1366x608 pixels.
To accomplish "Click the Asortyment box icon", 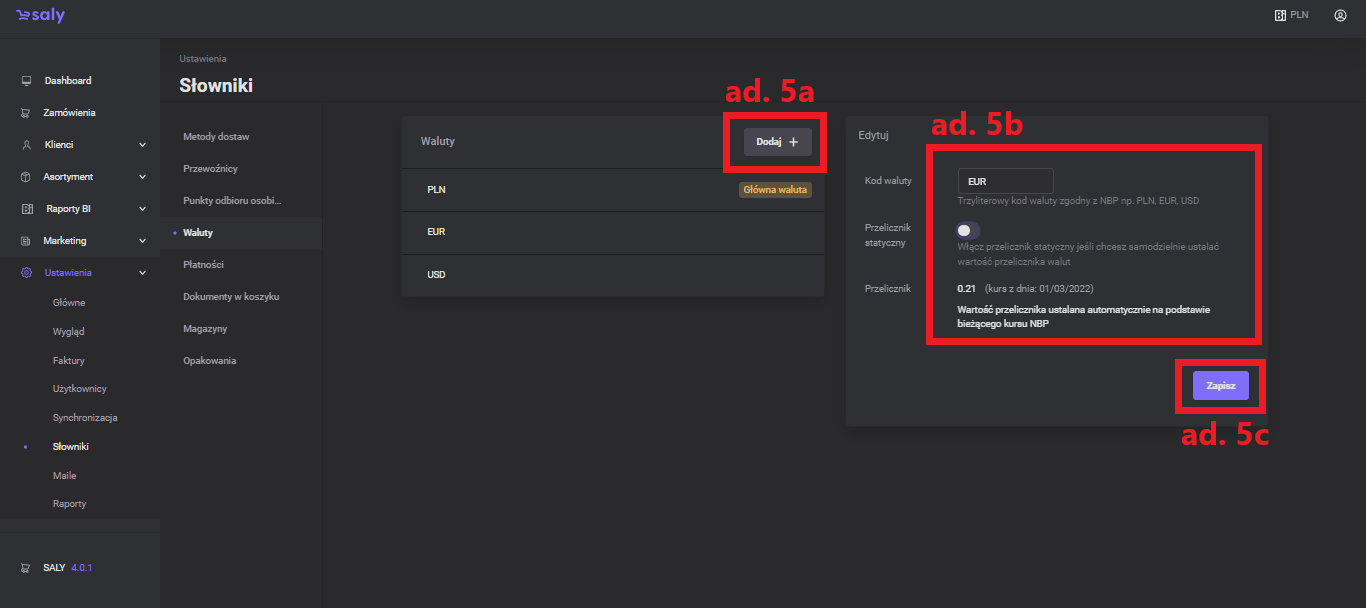I will 26,177.
